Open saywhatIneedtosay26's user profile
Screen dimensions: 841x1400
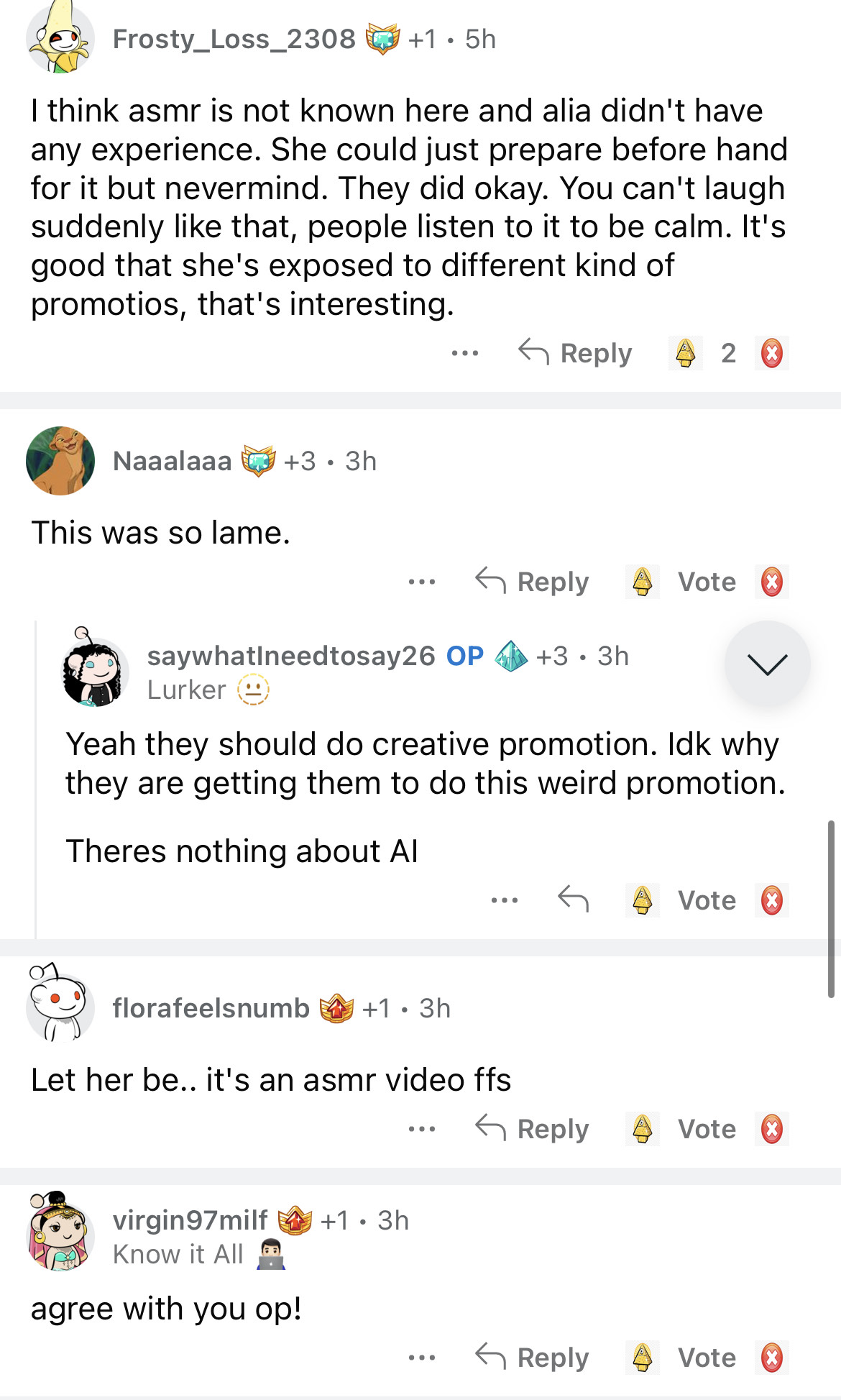[x=291, y=656]
